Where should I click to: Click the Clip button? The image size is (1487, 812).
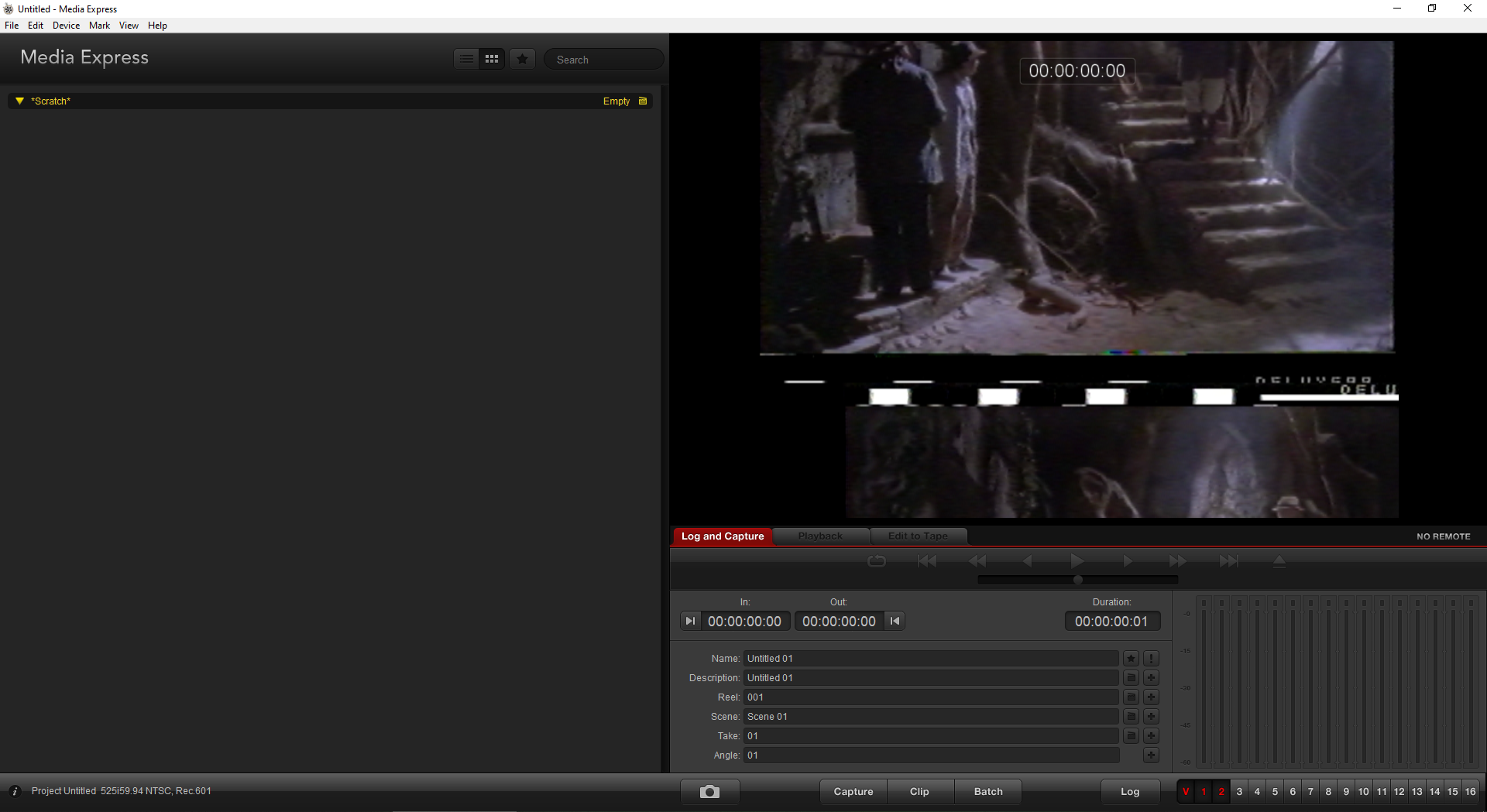pyautogui.click(x=920, y=792)
